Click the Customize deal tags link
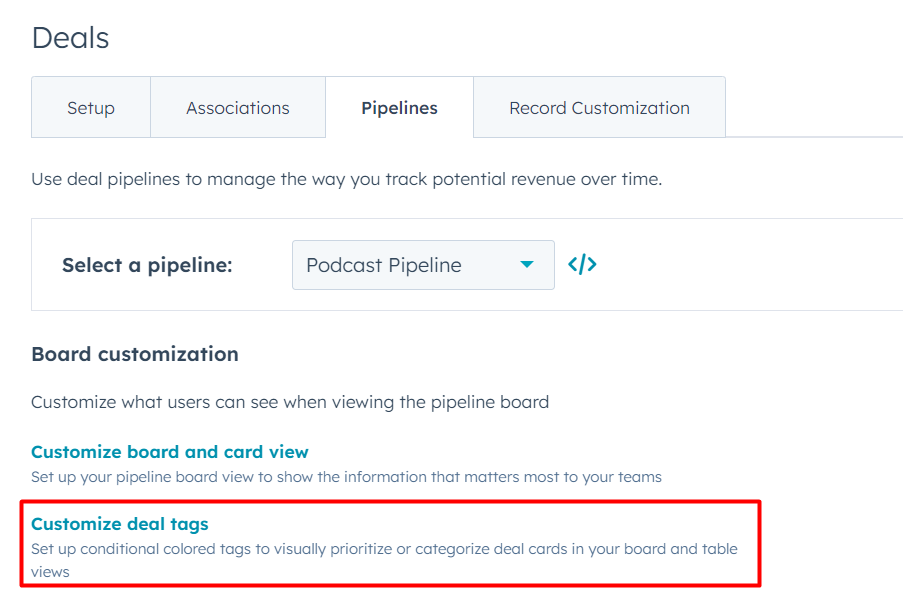Image resolution: width=903 pixels, height=599 pixels. pos(120,524)
